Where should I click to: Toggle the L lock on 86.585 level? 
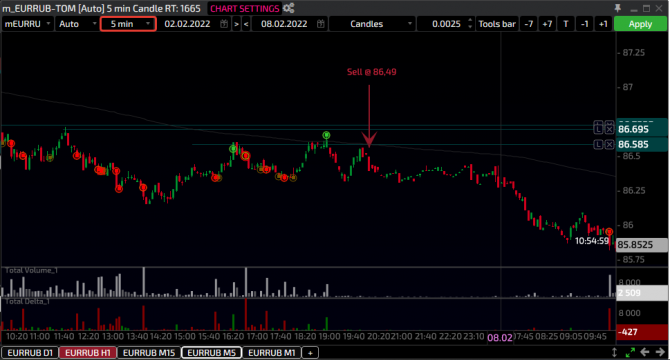pyautogui.click(x=598, y=144)
